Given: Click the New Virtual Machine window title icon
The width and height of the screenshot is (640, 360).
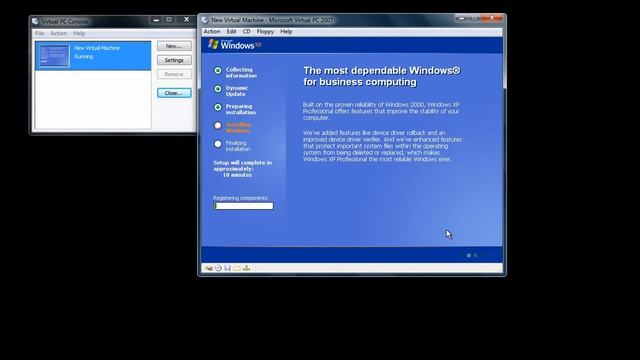Looking at the screenshot, I should (x=205, y=20).
